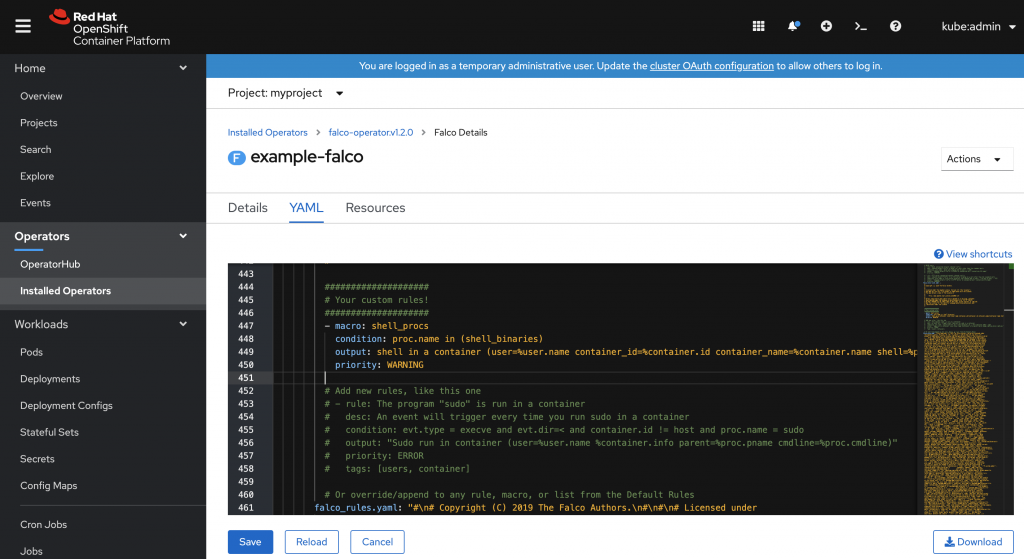The image size is (1024, 559).
Task: Save the YAML changes
Action: point(250,542)
